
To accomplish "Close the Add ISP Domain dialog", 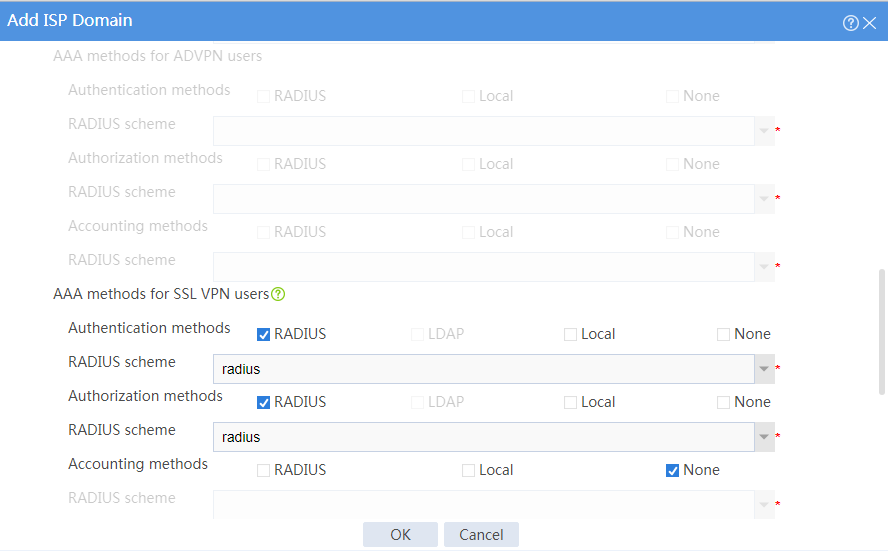I will (870, 23).
